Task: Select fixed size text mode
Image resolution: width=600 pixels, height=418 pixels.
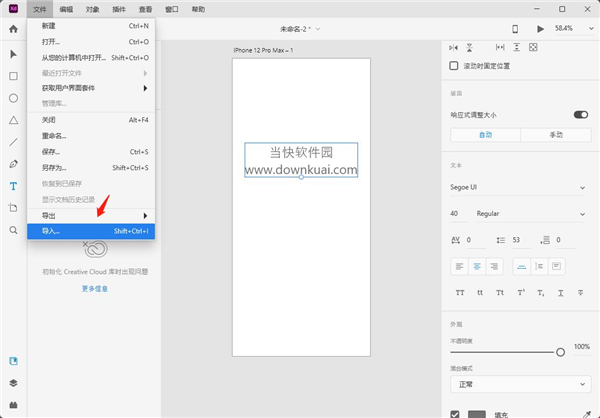Action: pos(556,266)
